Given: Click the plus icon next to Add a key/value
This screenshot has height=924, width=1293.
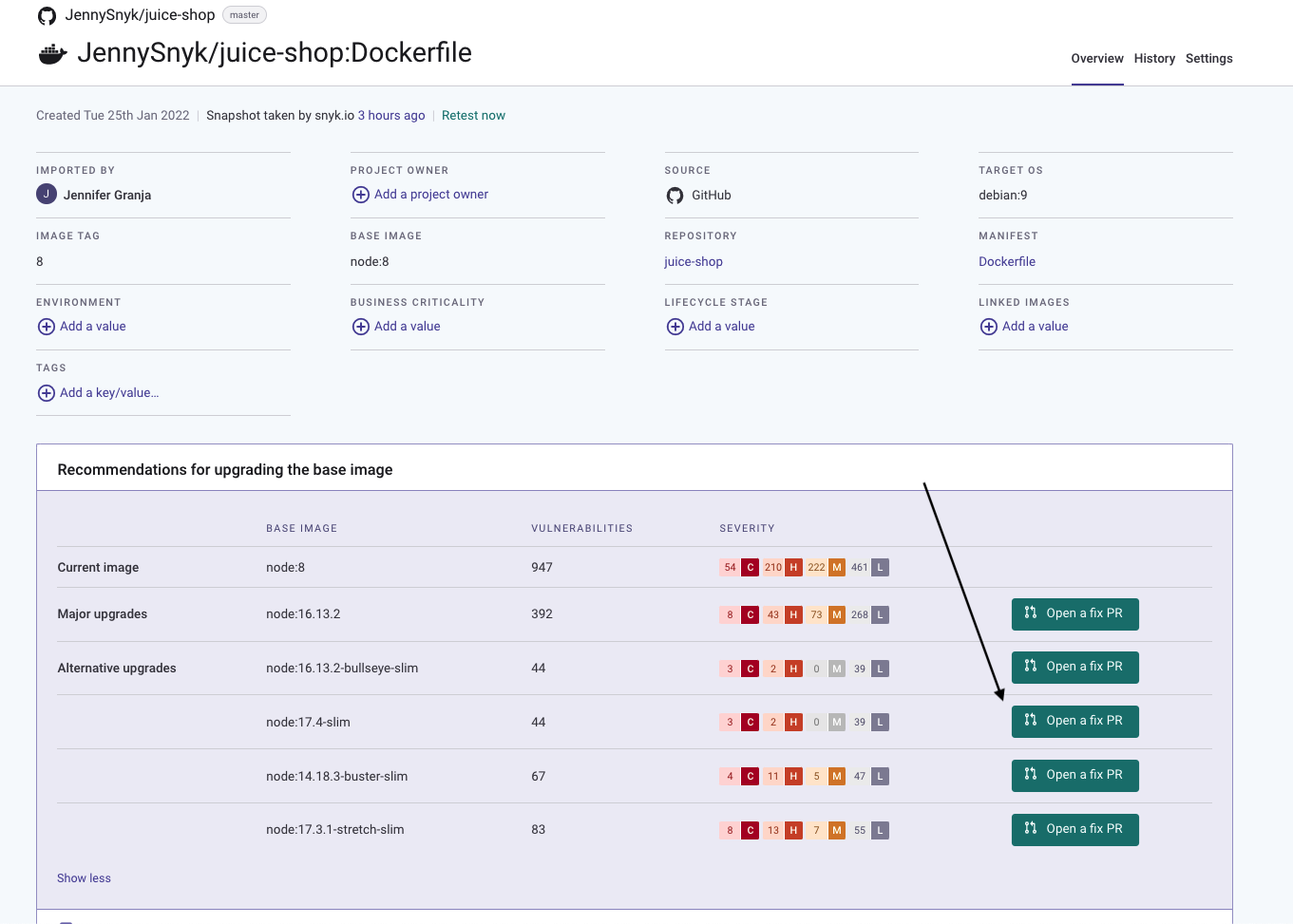Looking at the screenshot, I should [47, 393].
